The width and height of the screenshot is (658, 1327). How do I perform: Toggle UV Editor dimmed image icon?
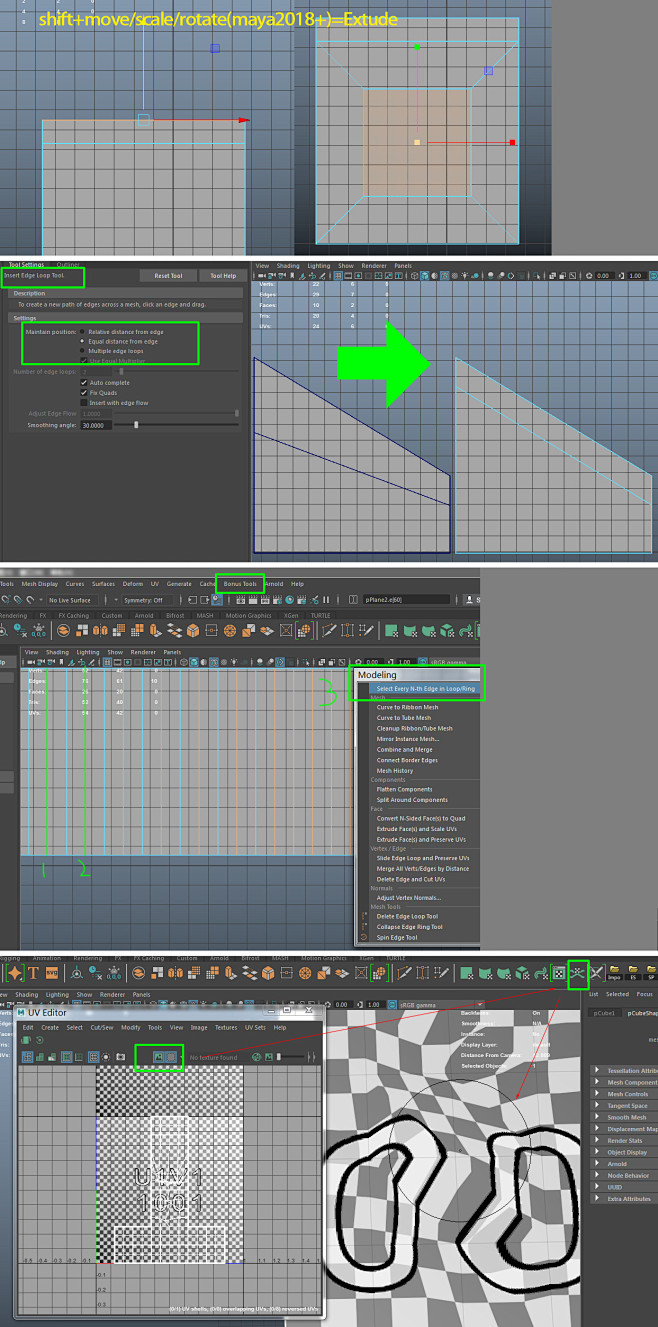click(x=171, y=1056)
